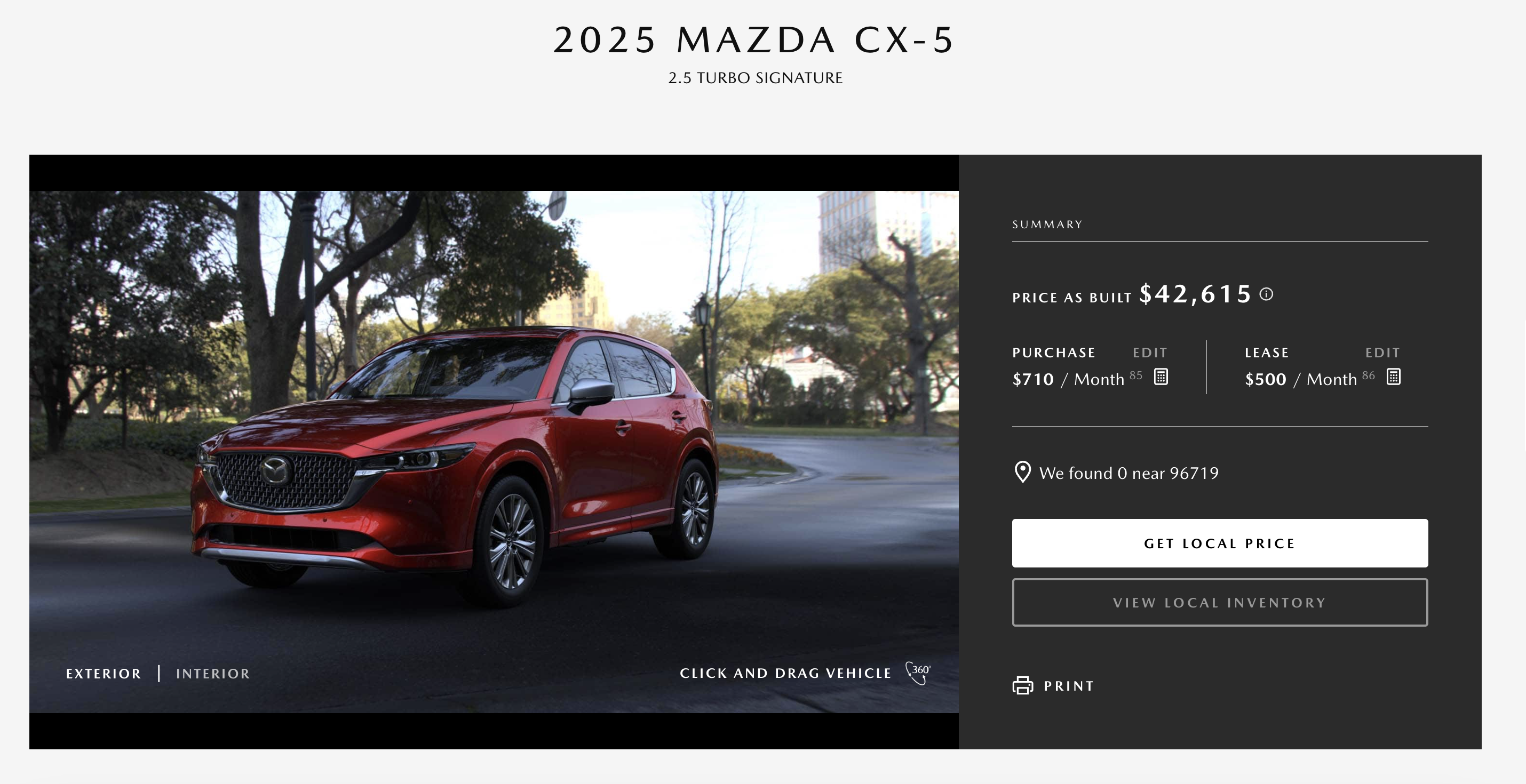
Task: Click footnote 86 next to lease price
Action: click(1369, 375)
